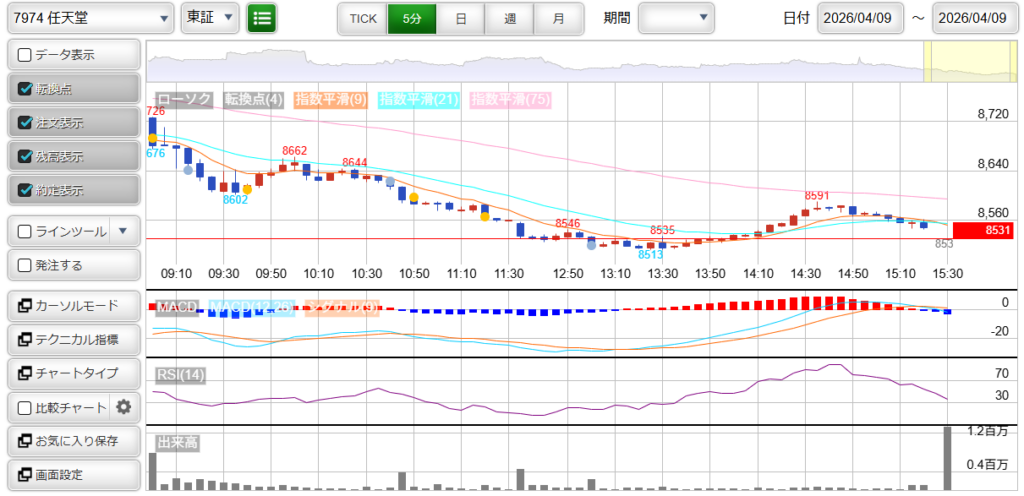Click the 転換点(4) legend label

254,99
